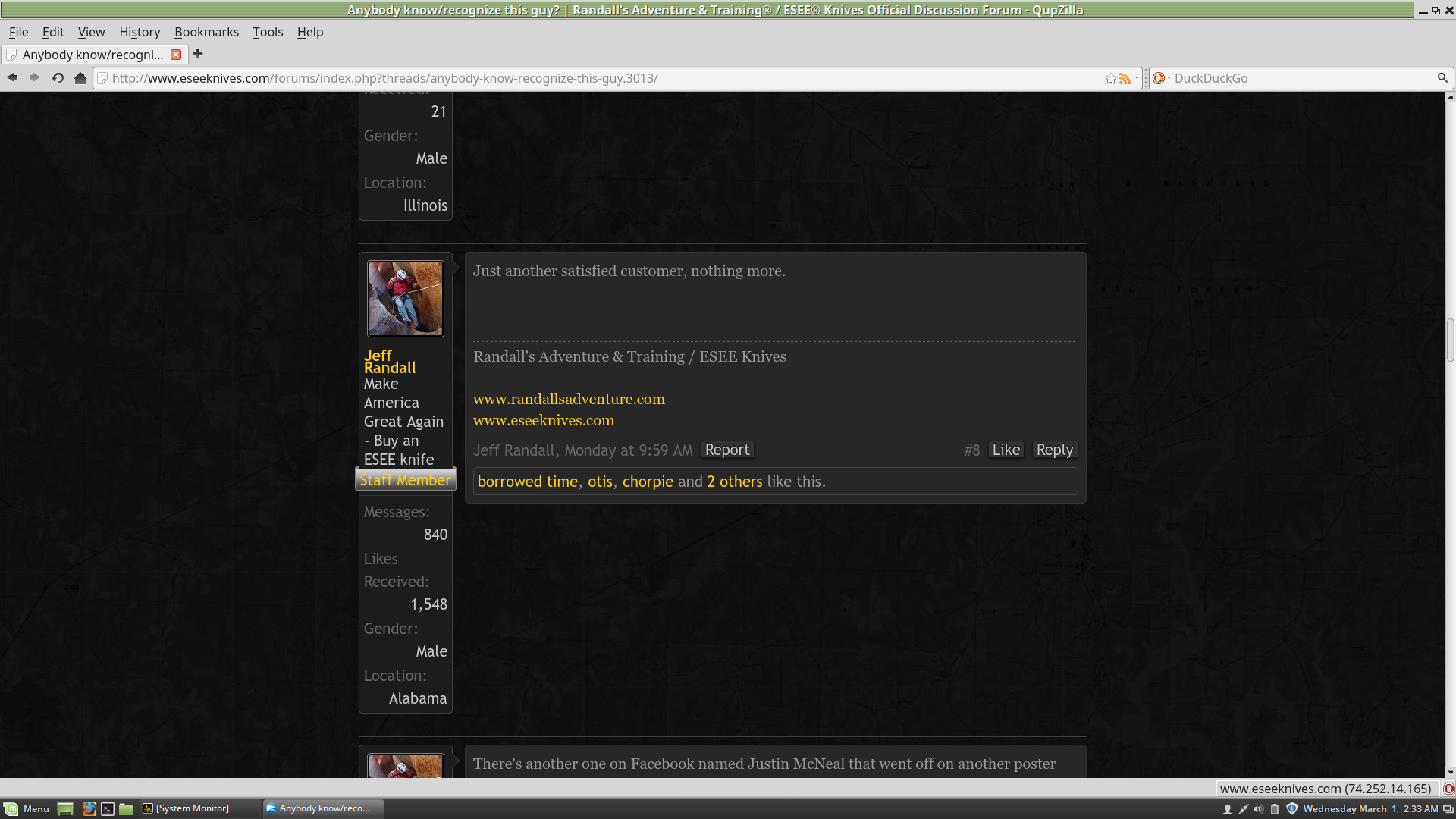The image size is (1456, 819).
Task: Open a new tab with plus icon
Action: (x=198, y=54)
